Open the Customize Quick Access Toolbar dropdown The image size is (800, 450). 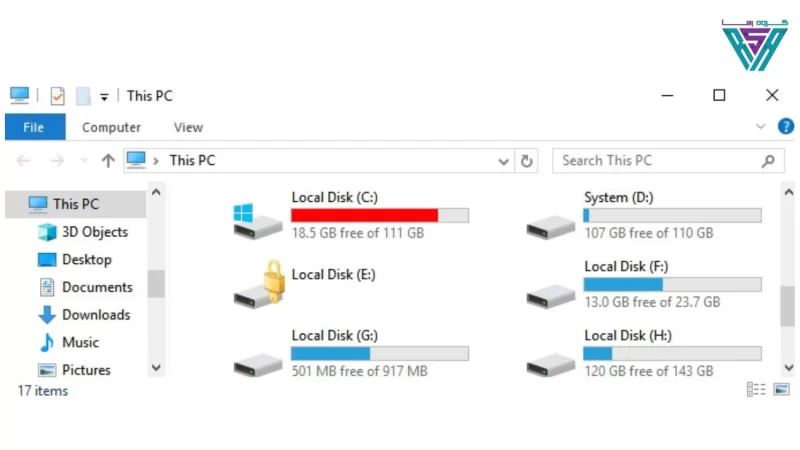coord(104,97)
